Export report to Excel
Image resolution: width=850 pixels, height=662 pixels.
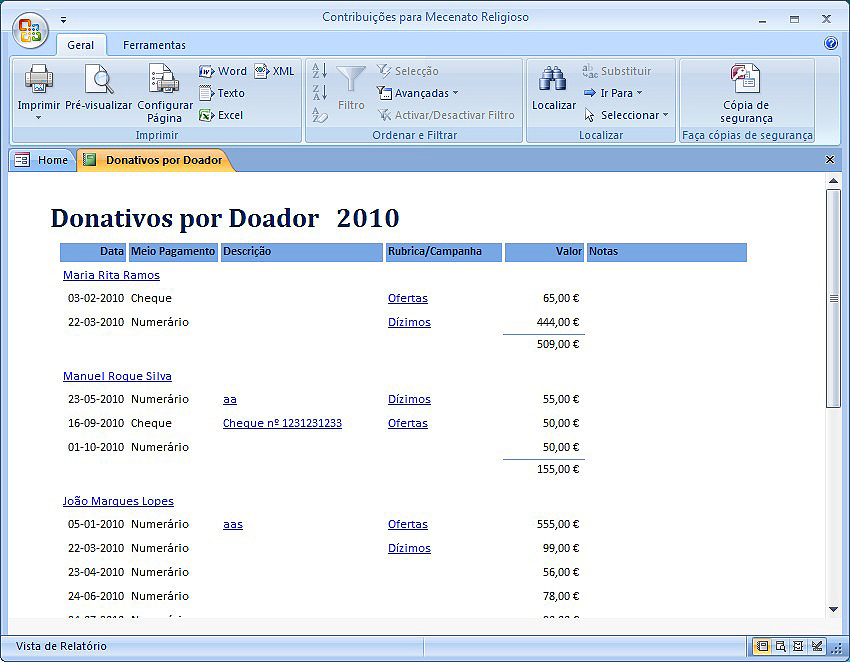coord(221,115)
